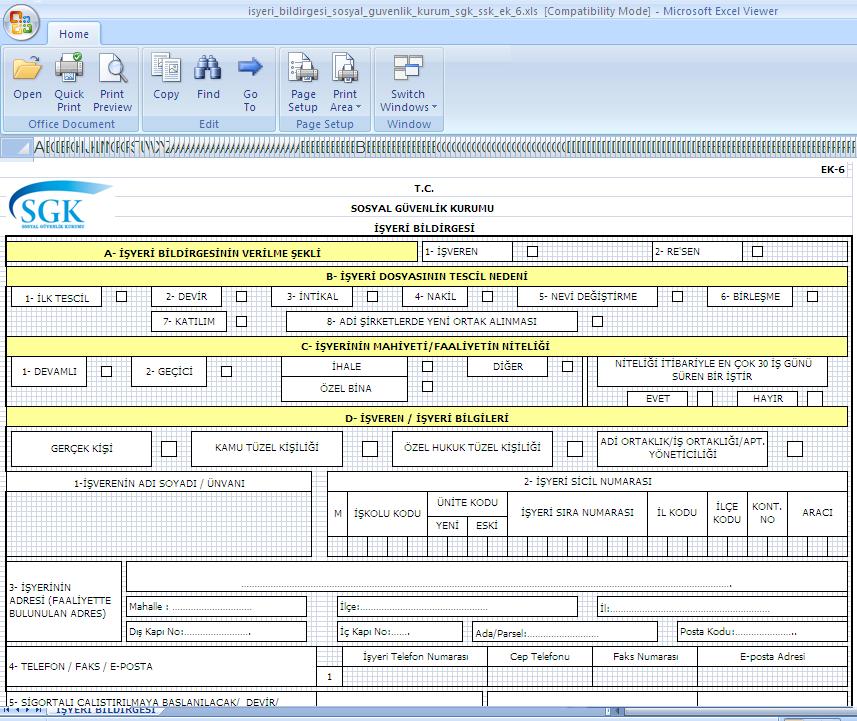The image size is (857, 721).
Task: Click the Copy icon in the Edit group
Action: pos(166,68)
